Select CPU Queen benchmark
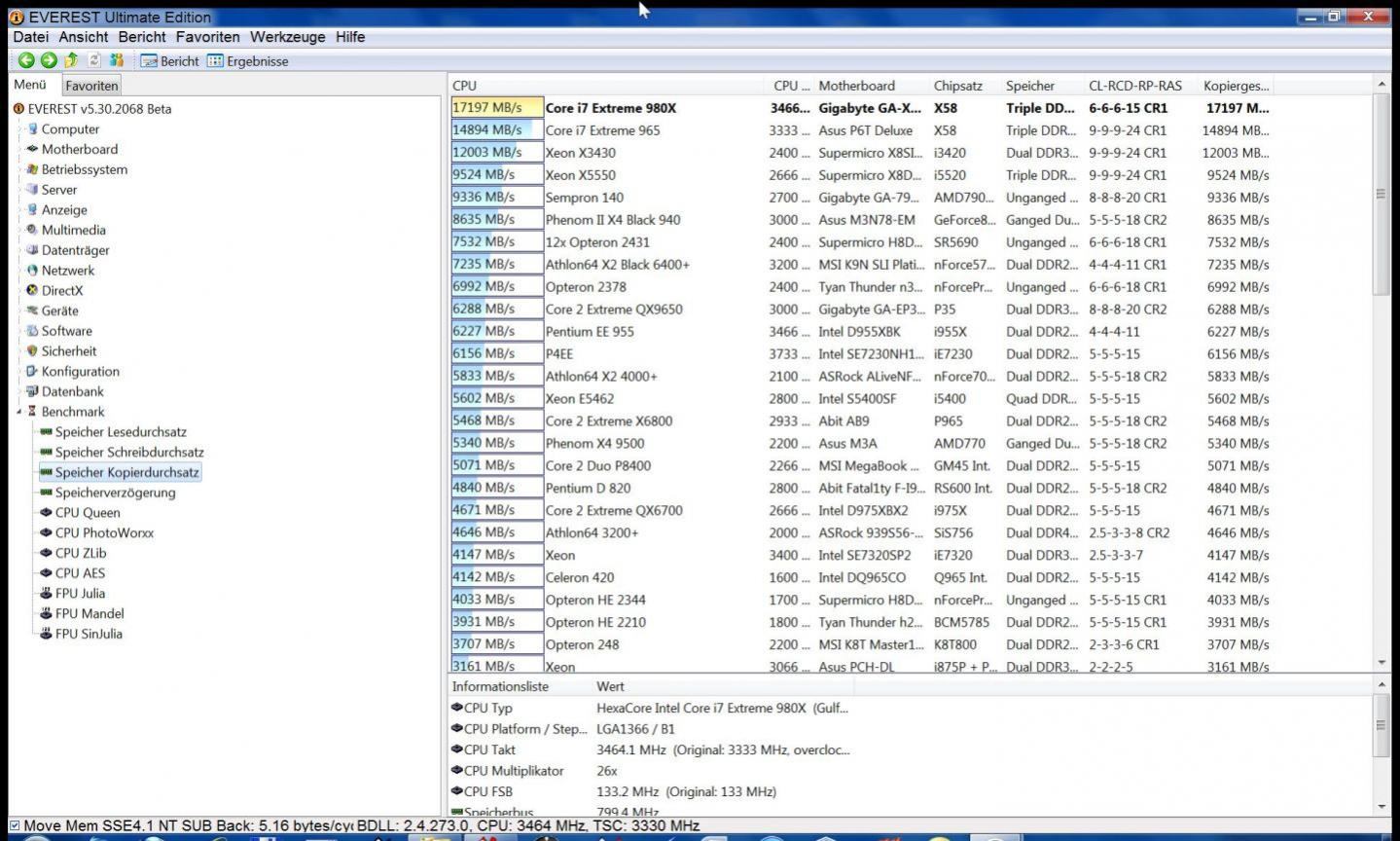 [x=88, y=513]
